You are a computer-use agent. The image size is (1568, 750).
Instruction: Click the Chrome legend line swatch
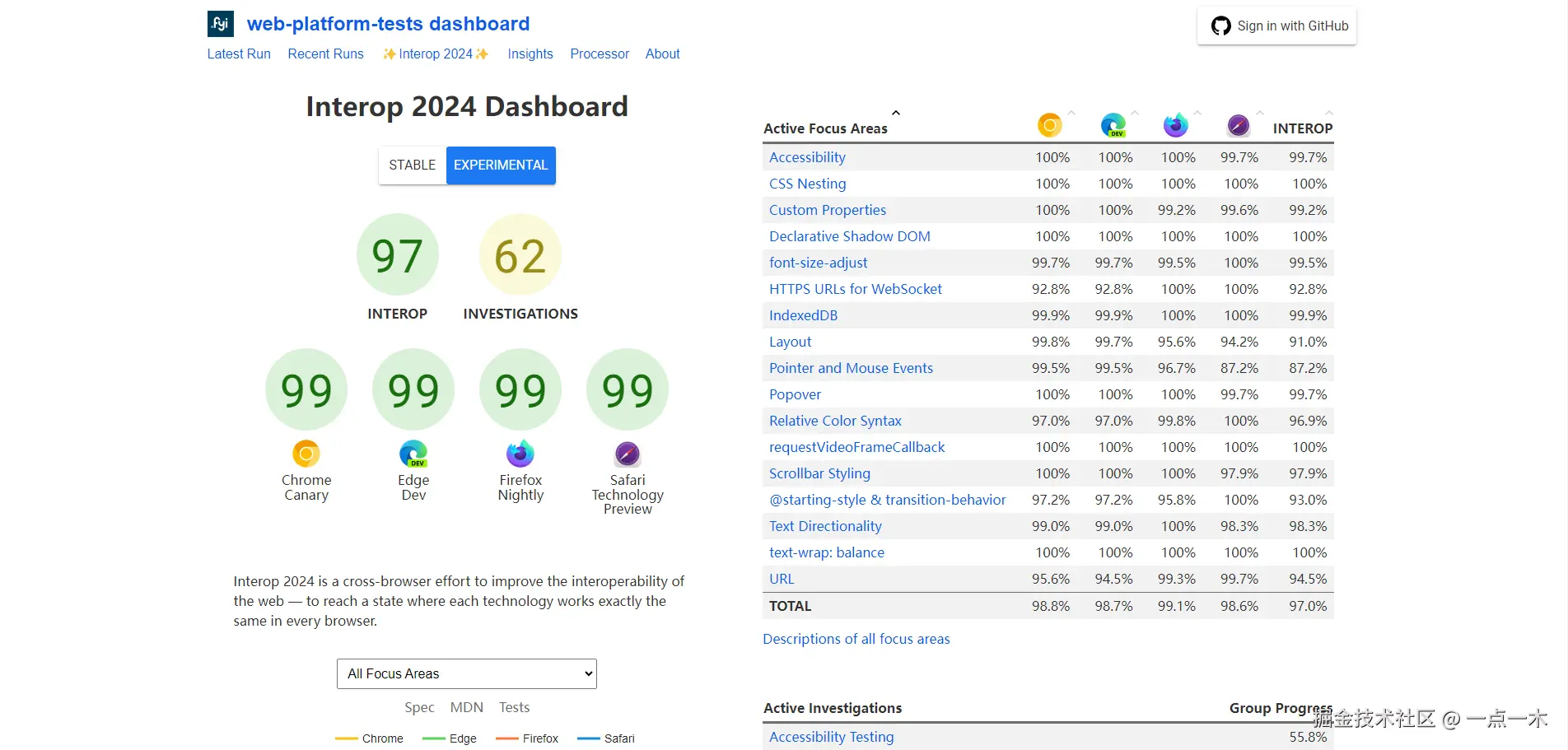(347, 738)
